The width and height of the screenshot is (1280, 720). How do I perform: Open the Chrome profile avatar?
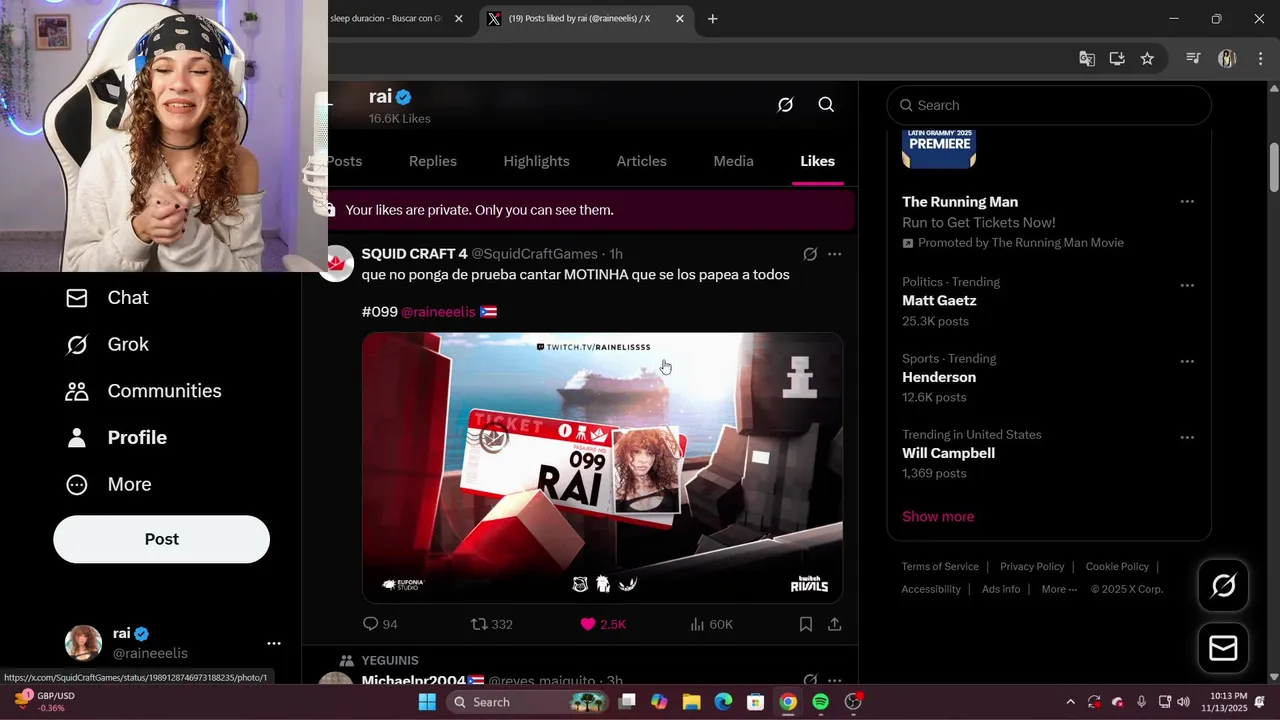1227,59
